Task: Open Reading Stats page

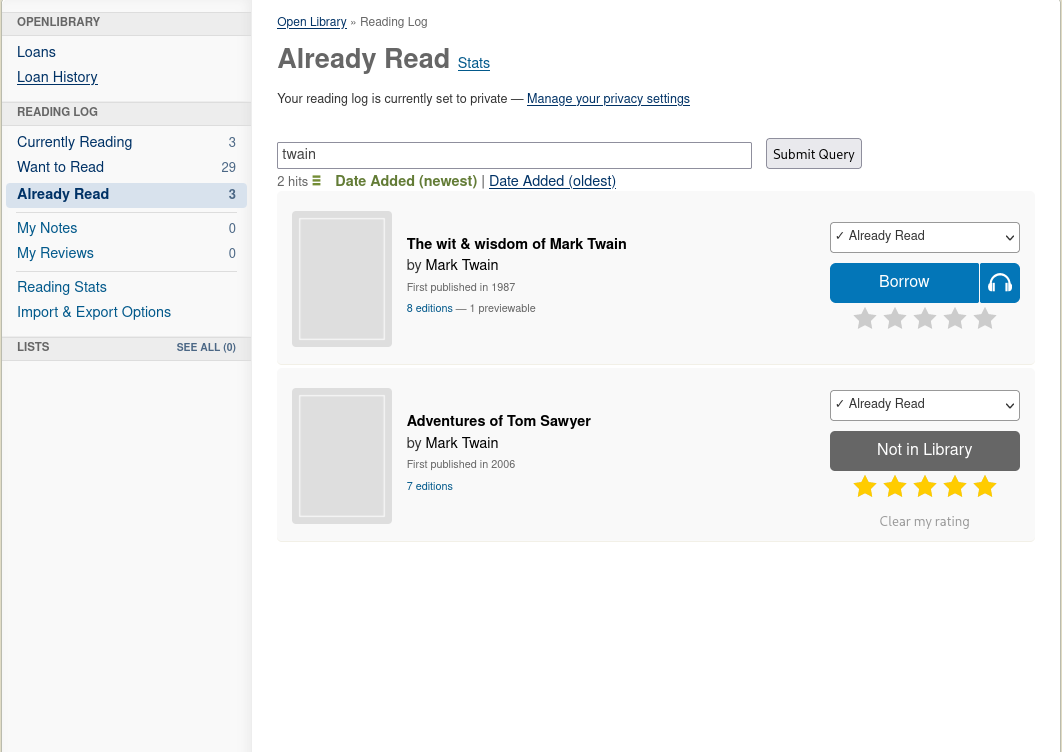Action: (62, 287)
